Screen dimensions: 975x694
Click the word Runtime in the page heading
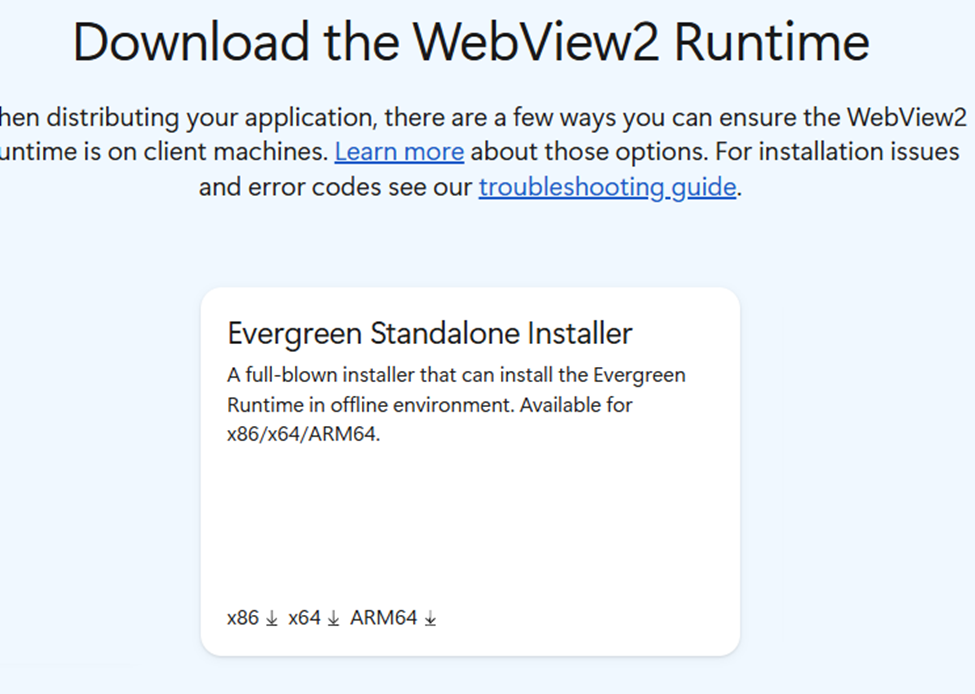click(772, 42)
